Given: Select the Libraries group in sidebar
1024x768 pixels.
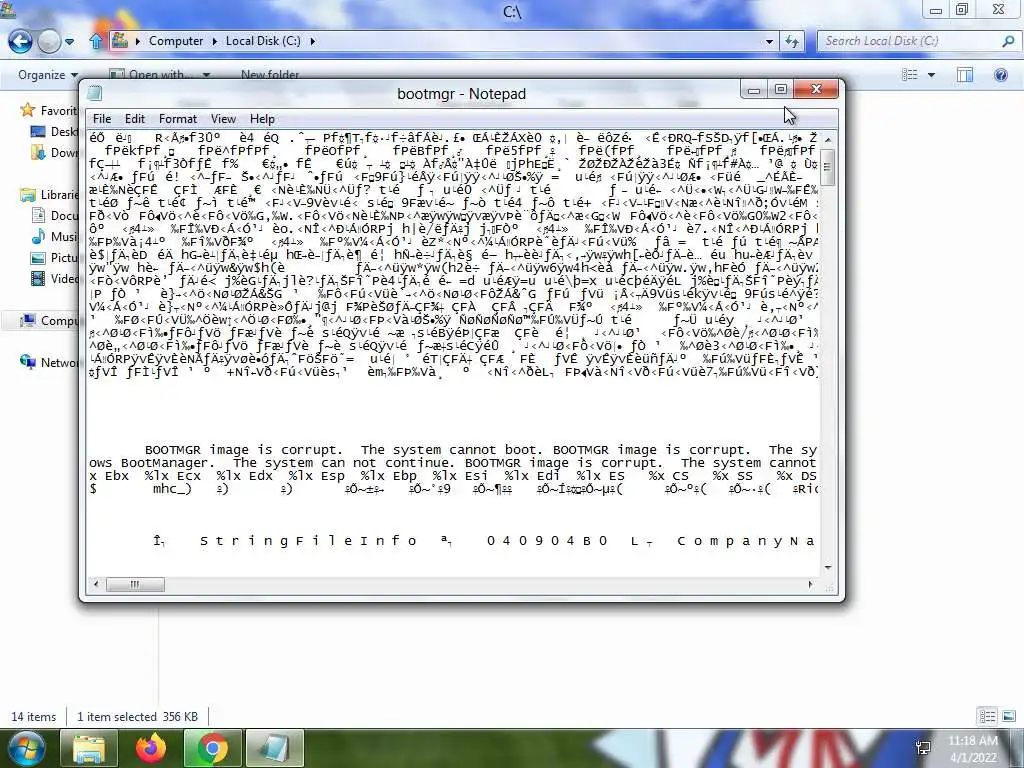Looking at the screenshot, I should click(49, 194).
